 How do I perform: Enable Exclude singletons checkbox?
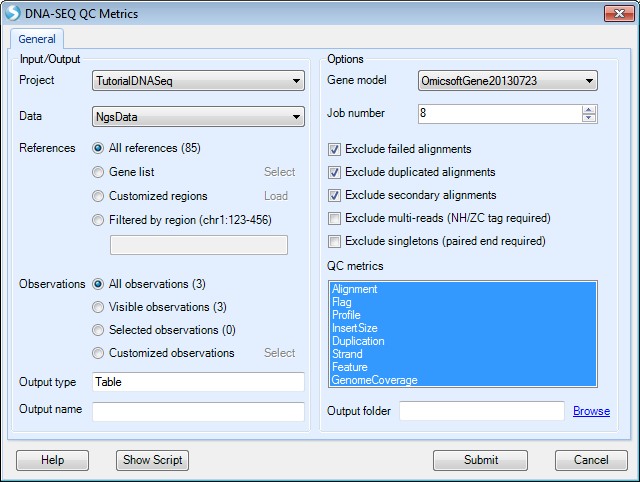334,241
